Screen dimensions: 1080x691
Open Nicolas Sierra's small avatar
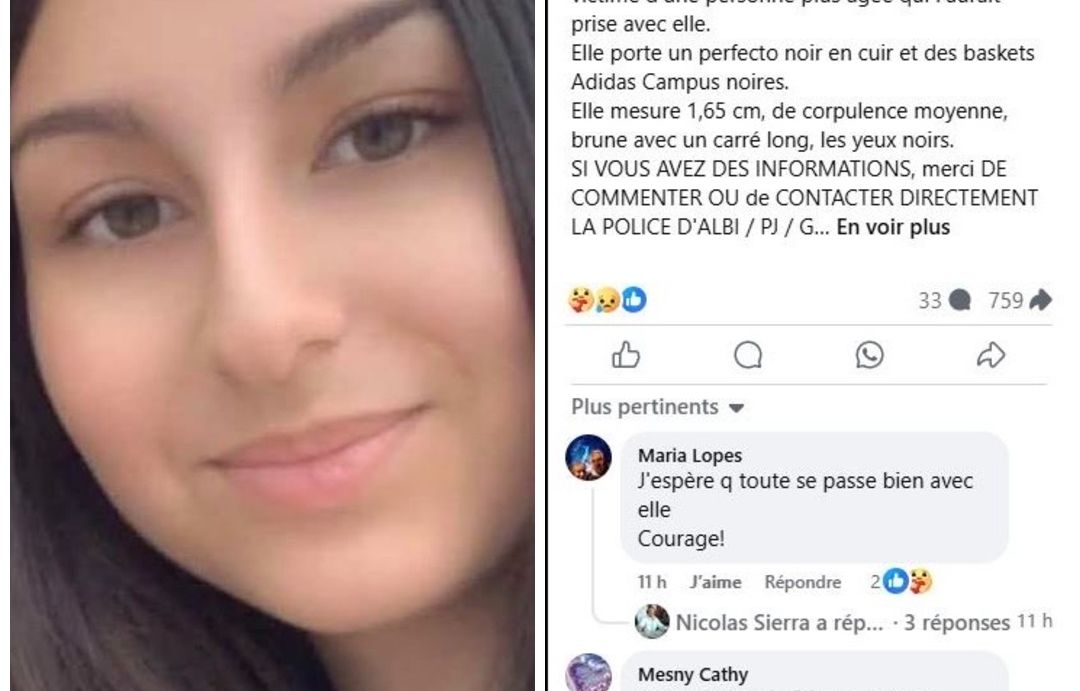(x=652, y=621)
